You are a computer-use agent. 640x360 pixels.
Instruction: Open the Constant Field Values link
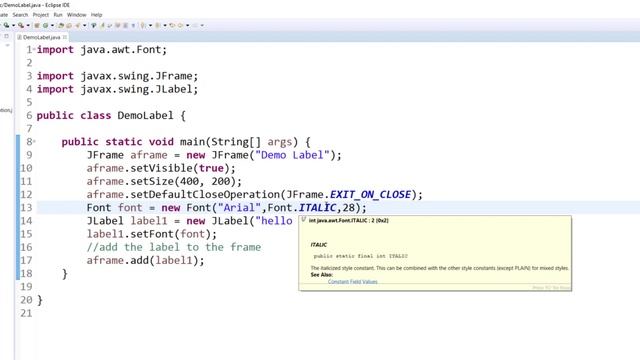click(x=353, y=282)
